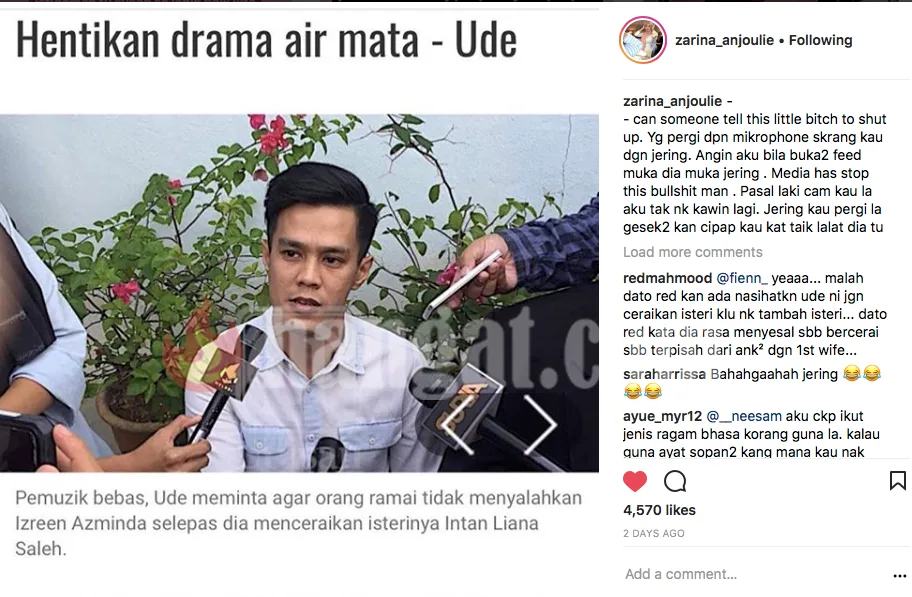Click the article photo of Ude
This screenshot has width=912, height=597.
(299, 293)
